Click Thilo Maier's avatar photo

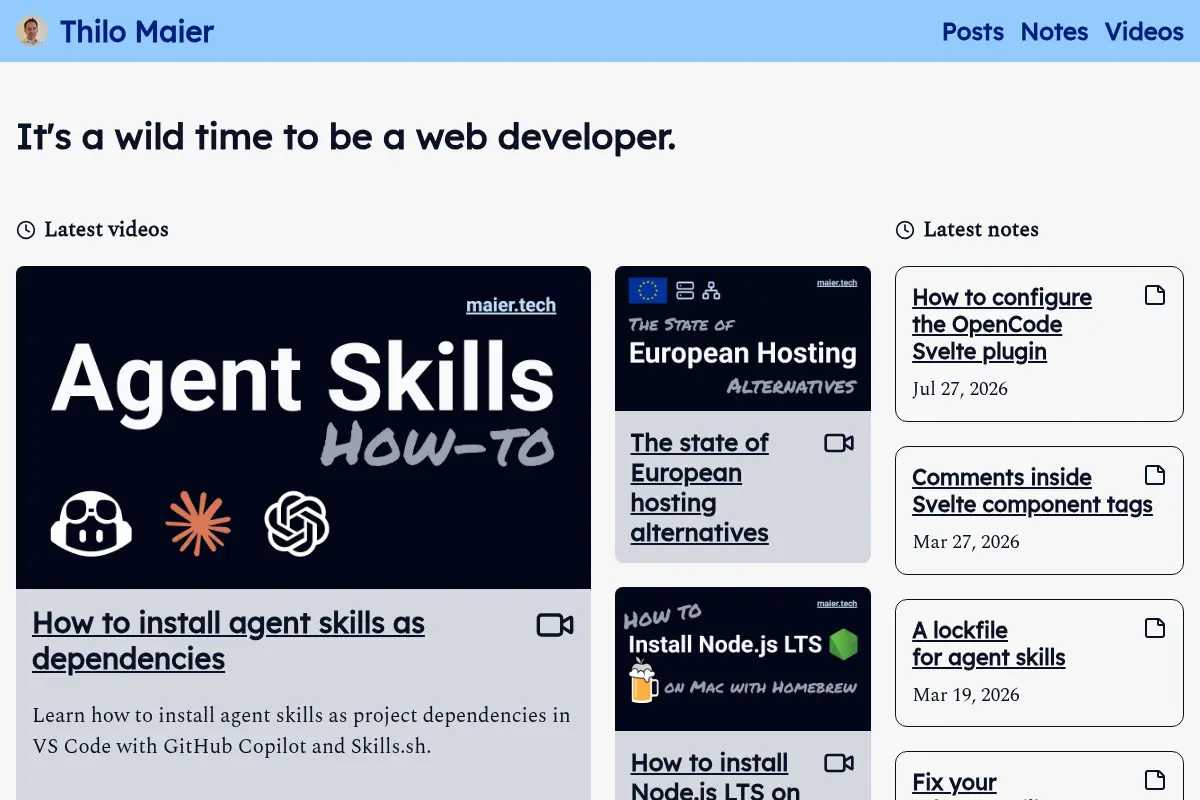(x=32, y=31)
